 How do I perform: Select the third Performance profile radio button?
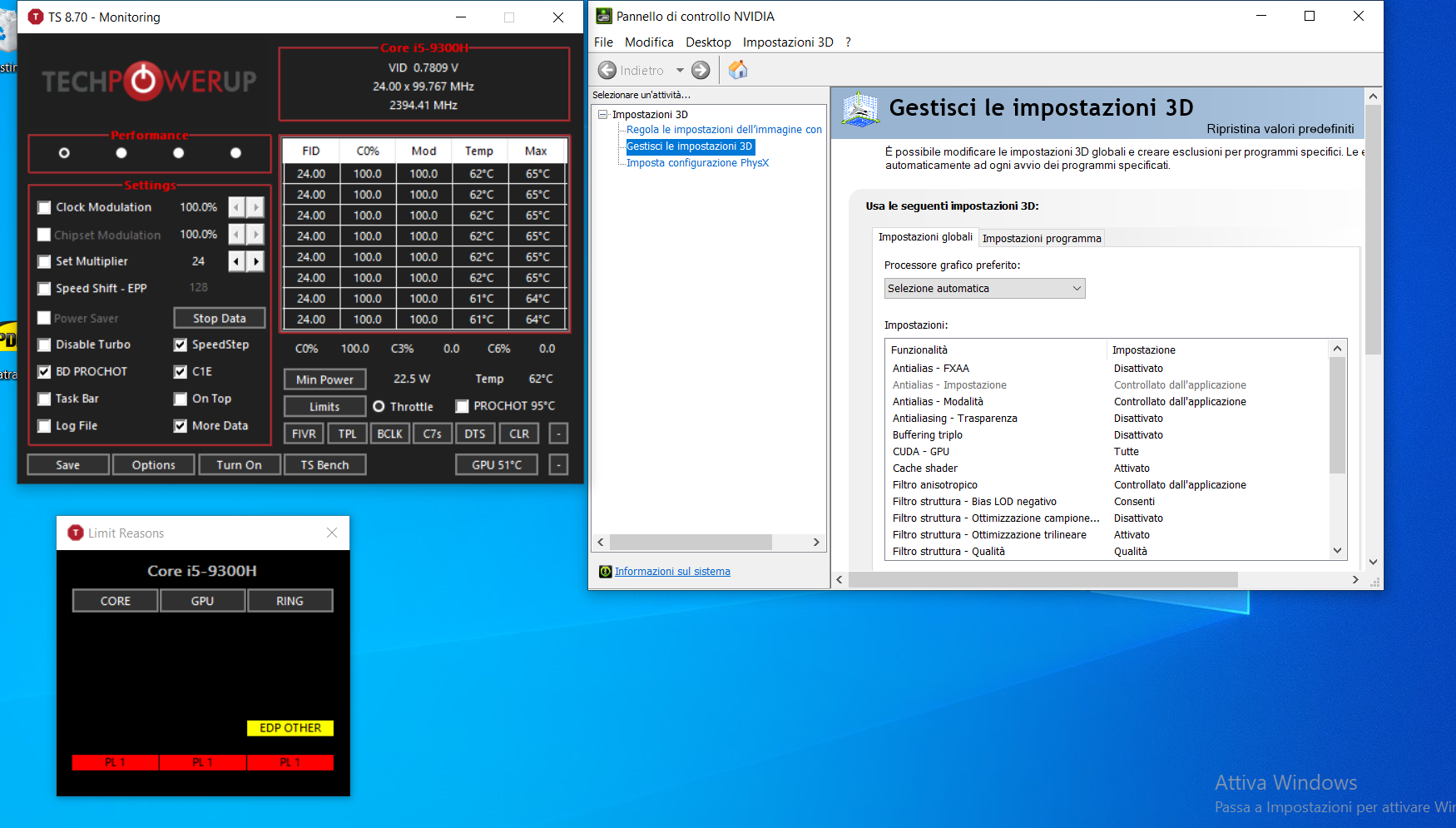click(178, 153)
